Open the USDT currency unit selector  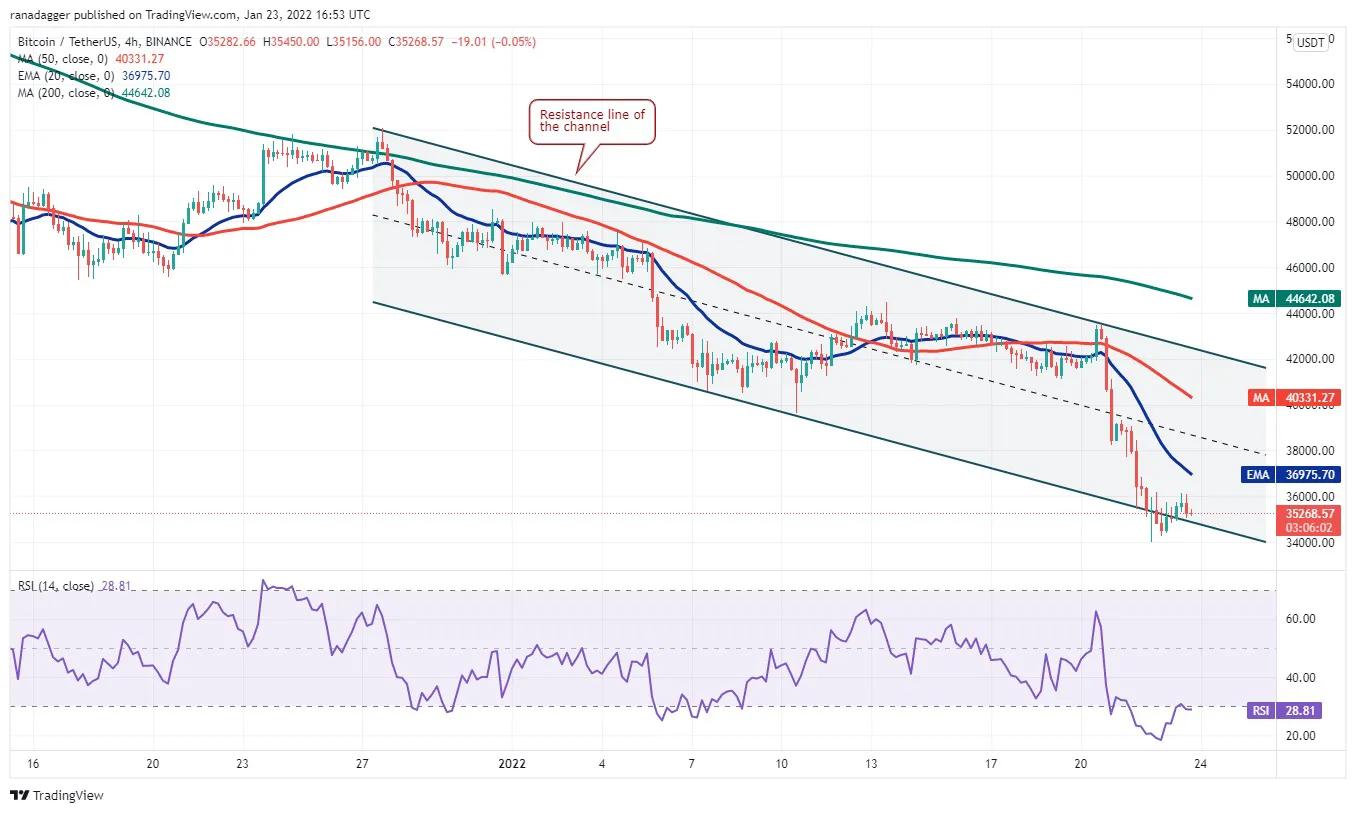pos(1310,42)
